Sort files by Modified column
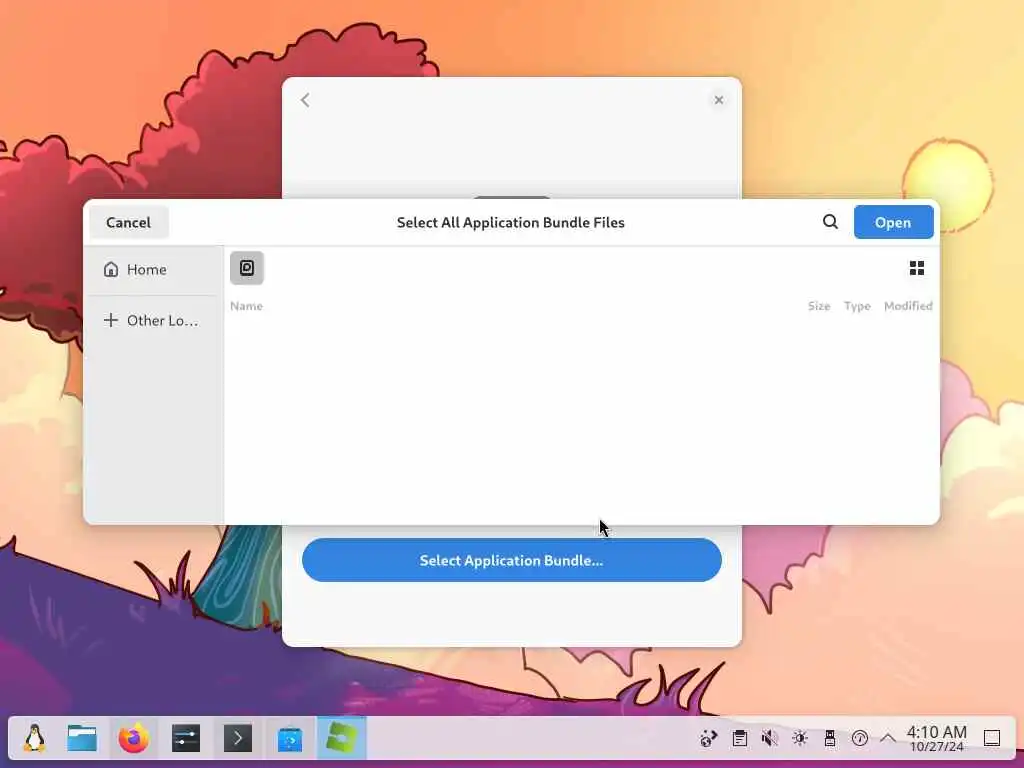The image size is (1024, 768). (x=908, y=306)
